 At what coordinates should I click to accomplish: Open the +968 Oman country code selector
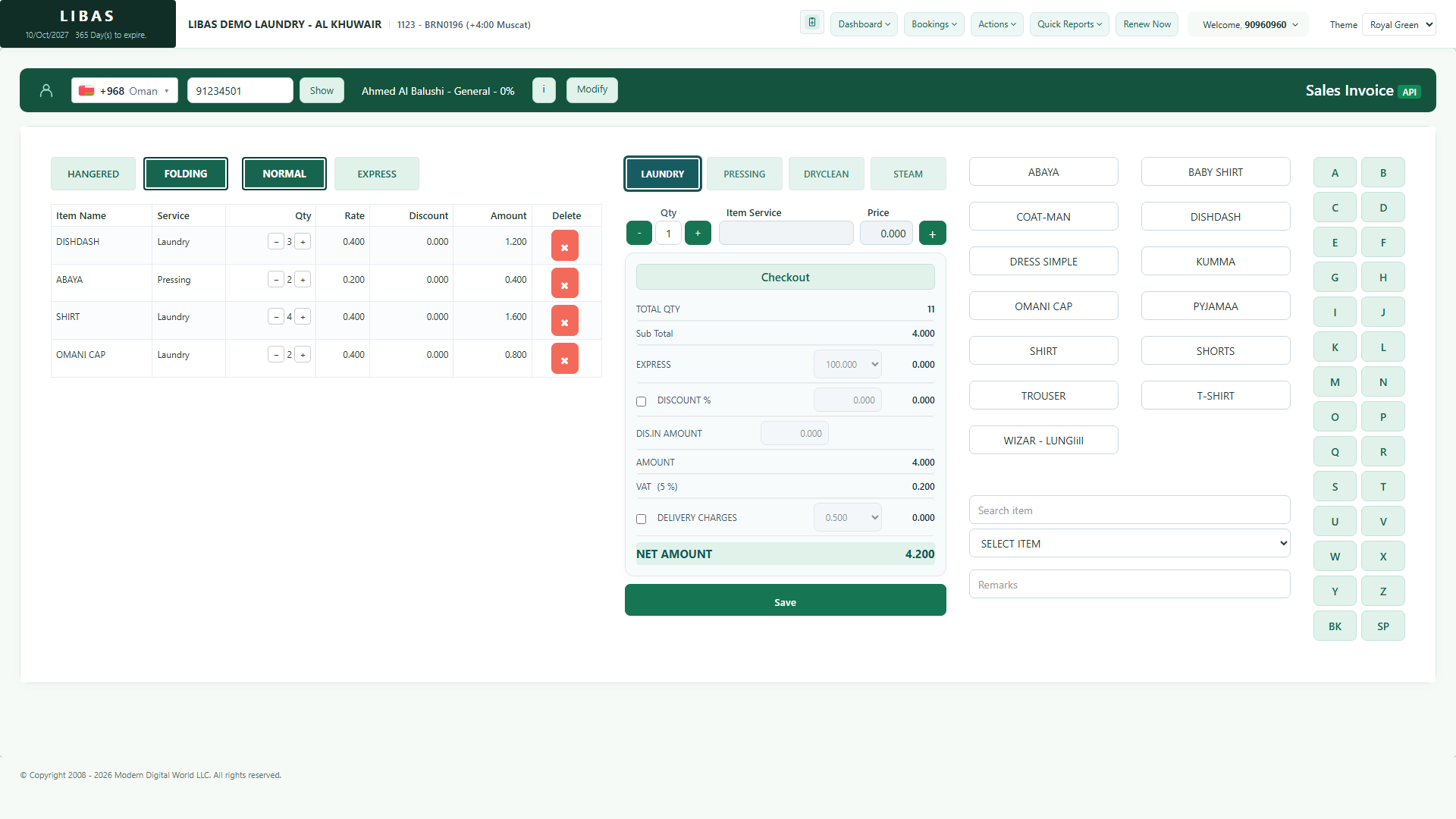coord(125,90)
